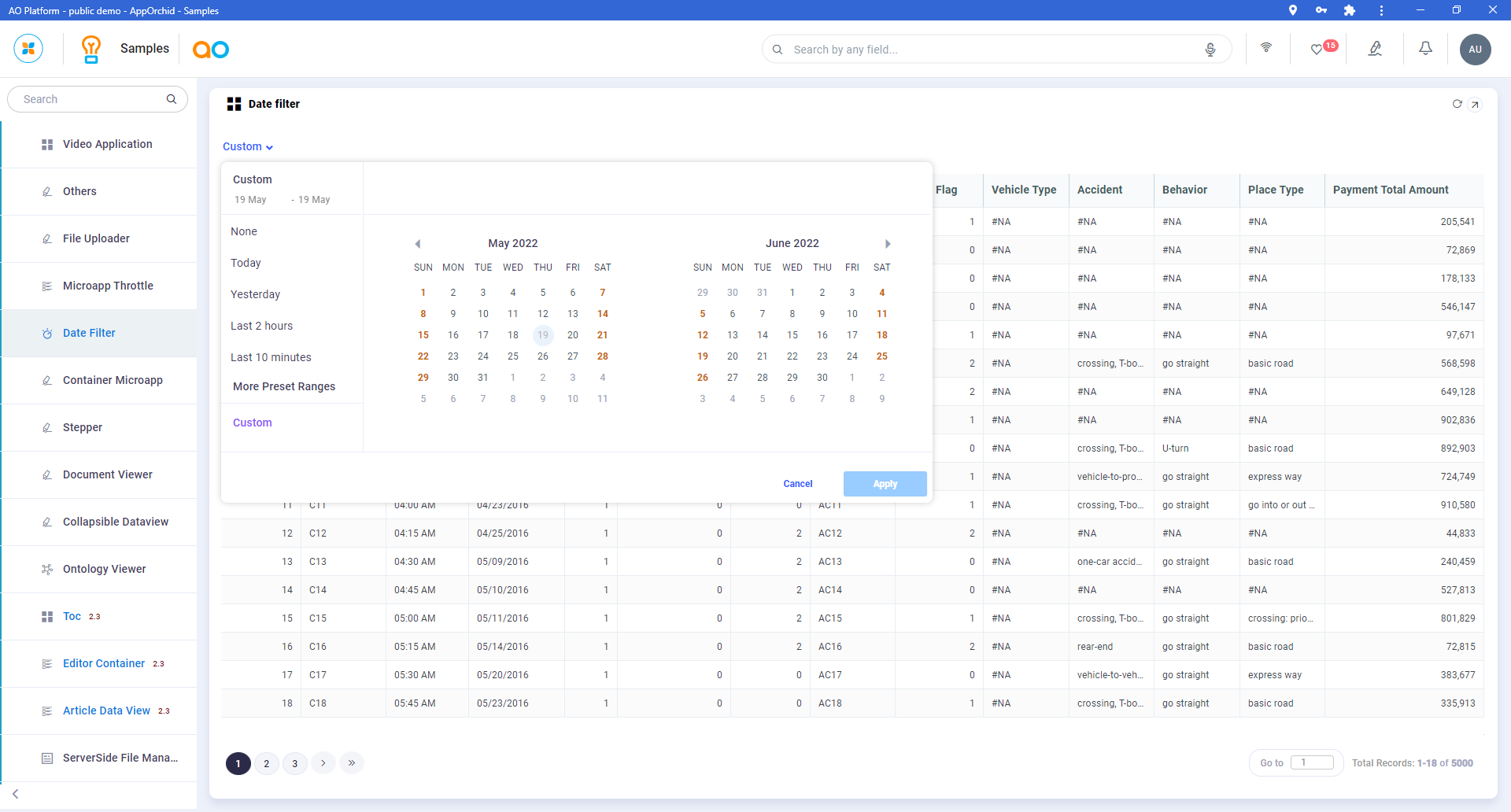
Task: Collapse the left sidebar with arrow
Action: 16,794
